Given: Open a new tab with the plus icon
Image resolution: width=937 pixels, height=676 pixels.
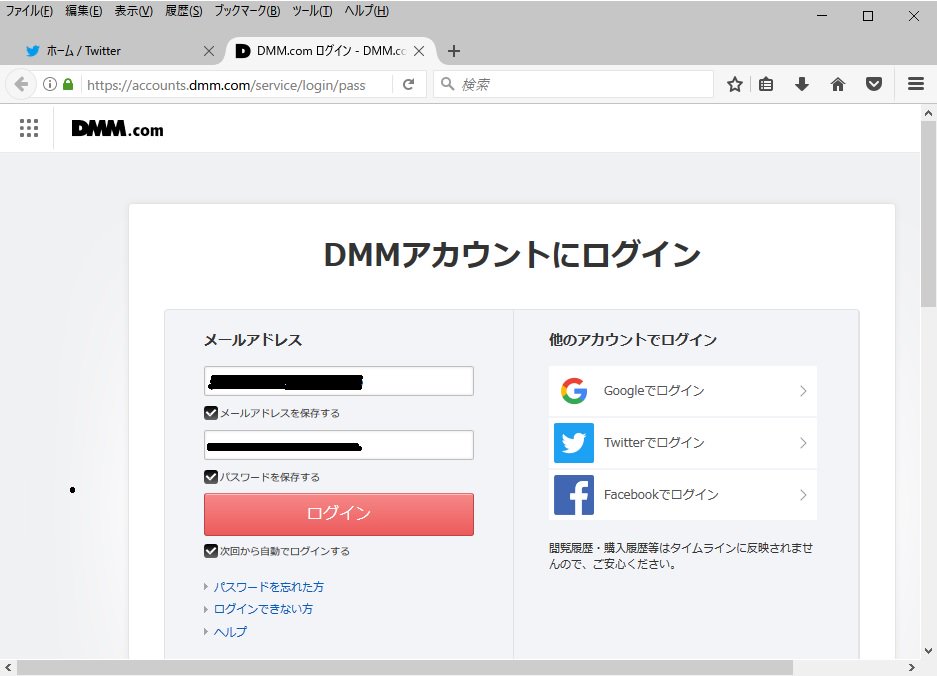Looking at the screenshot, I should pyautogui.click(x=454, y=51).
